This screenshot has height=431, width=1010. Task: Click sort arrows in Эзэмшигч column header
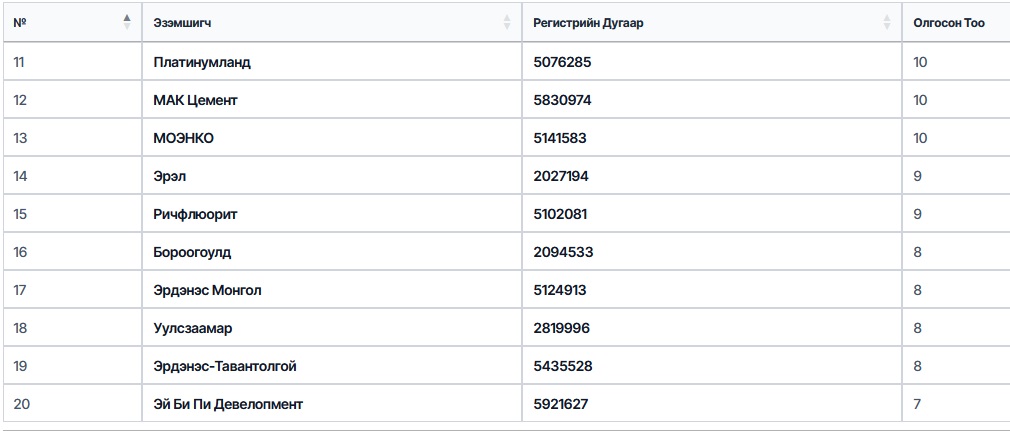point(507,23)
